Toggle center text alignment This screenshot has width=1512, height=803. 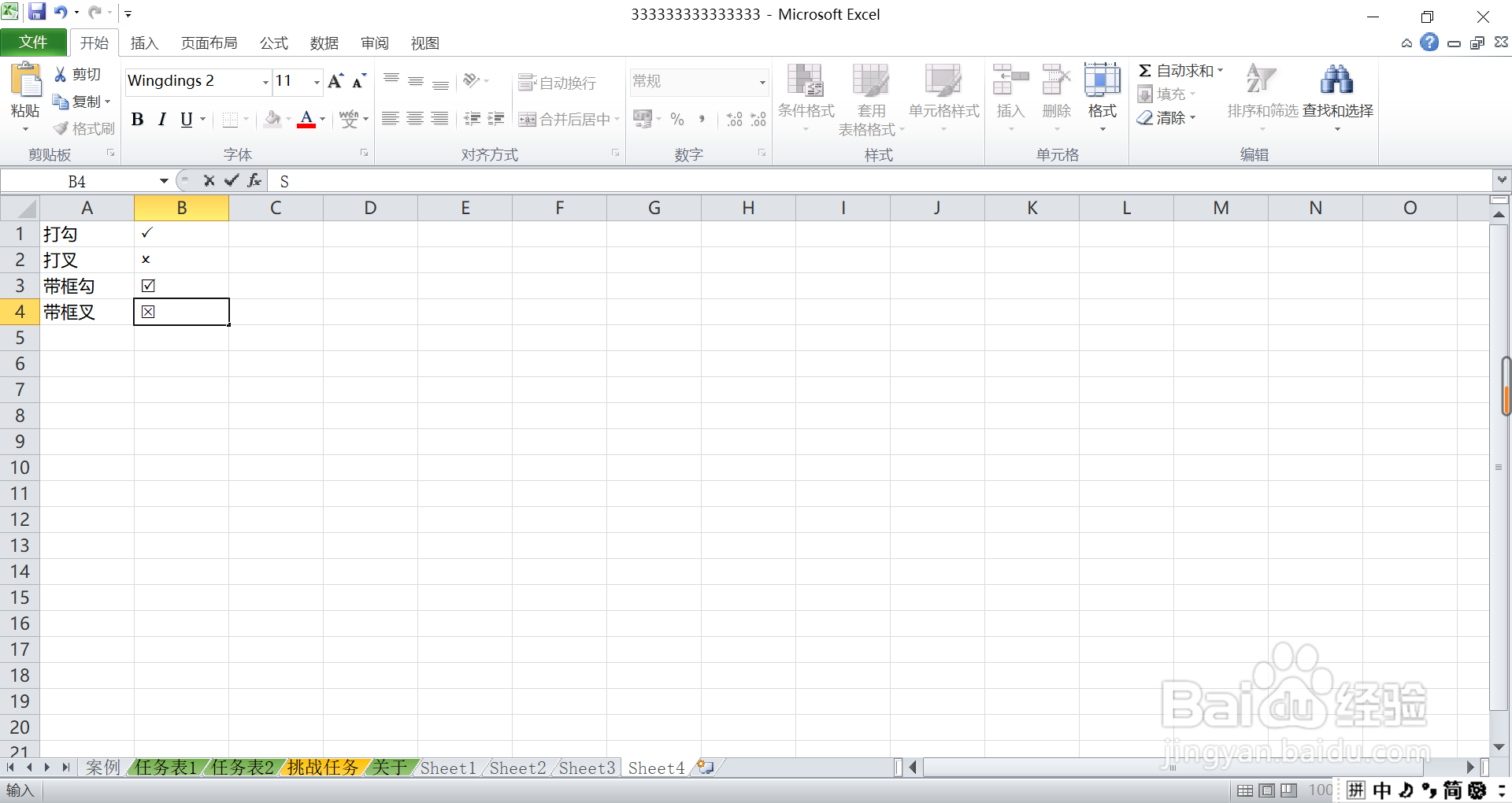(415, 119)
